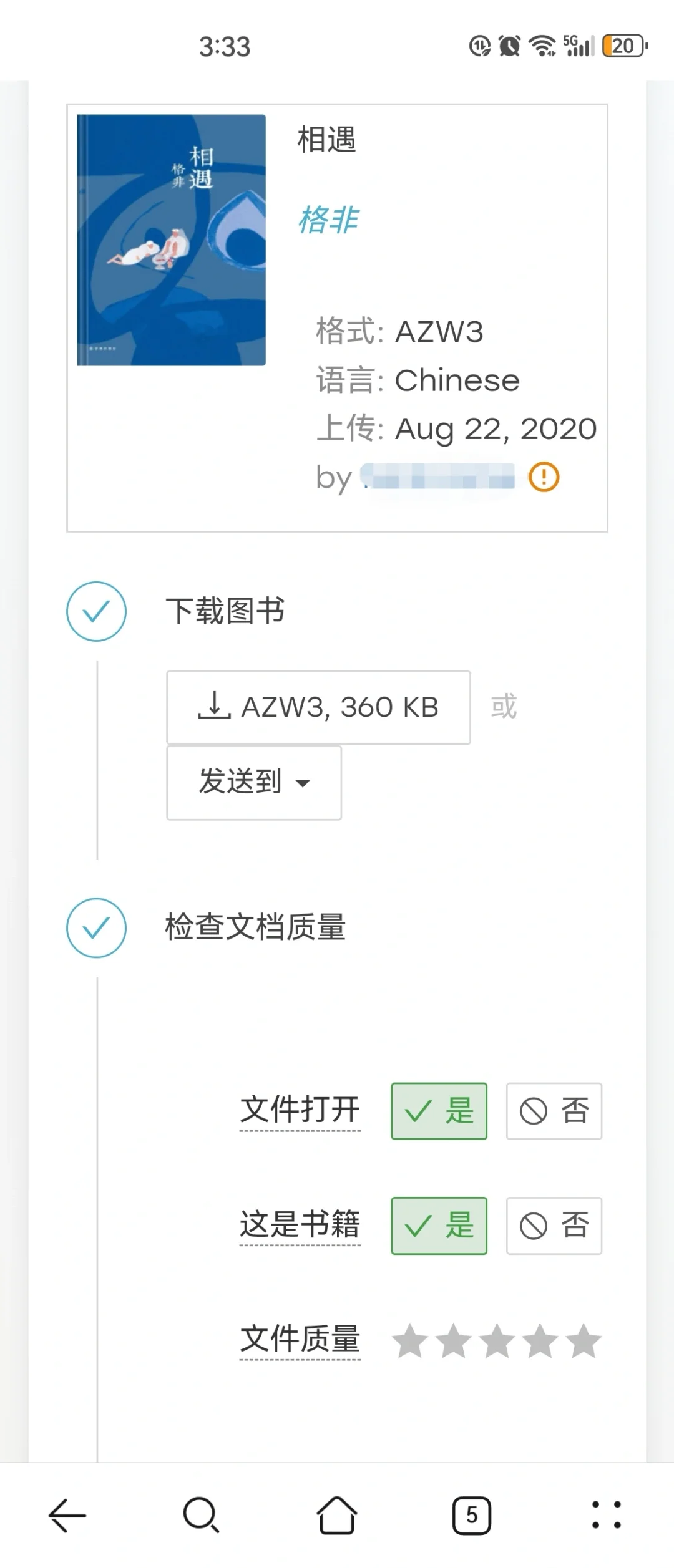Image resolution: width=674 pixels, height=1568 pixels.
Task: Open the 相遇 book cover thumbnail
Action: point(172,240)
